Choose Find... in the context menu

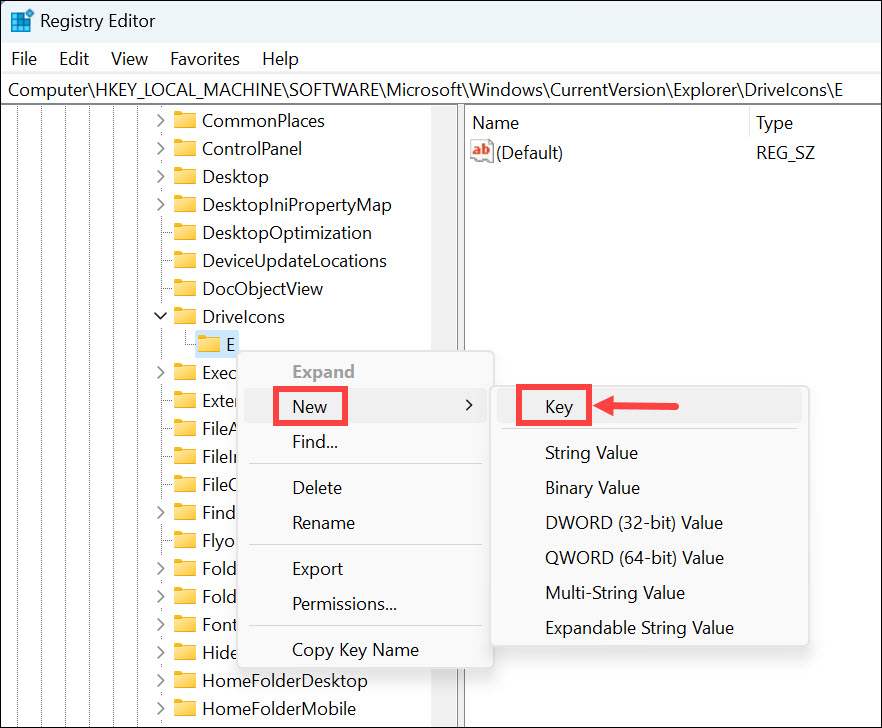tap(365, 442)
